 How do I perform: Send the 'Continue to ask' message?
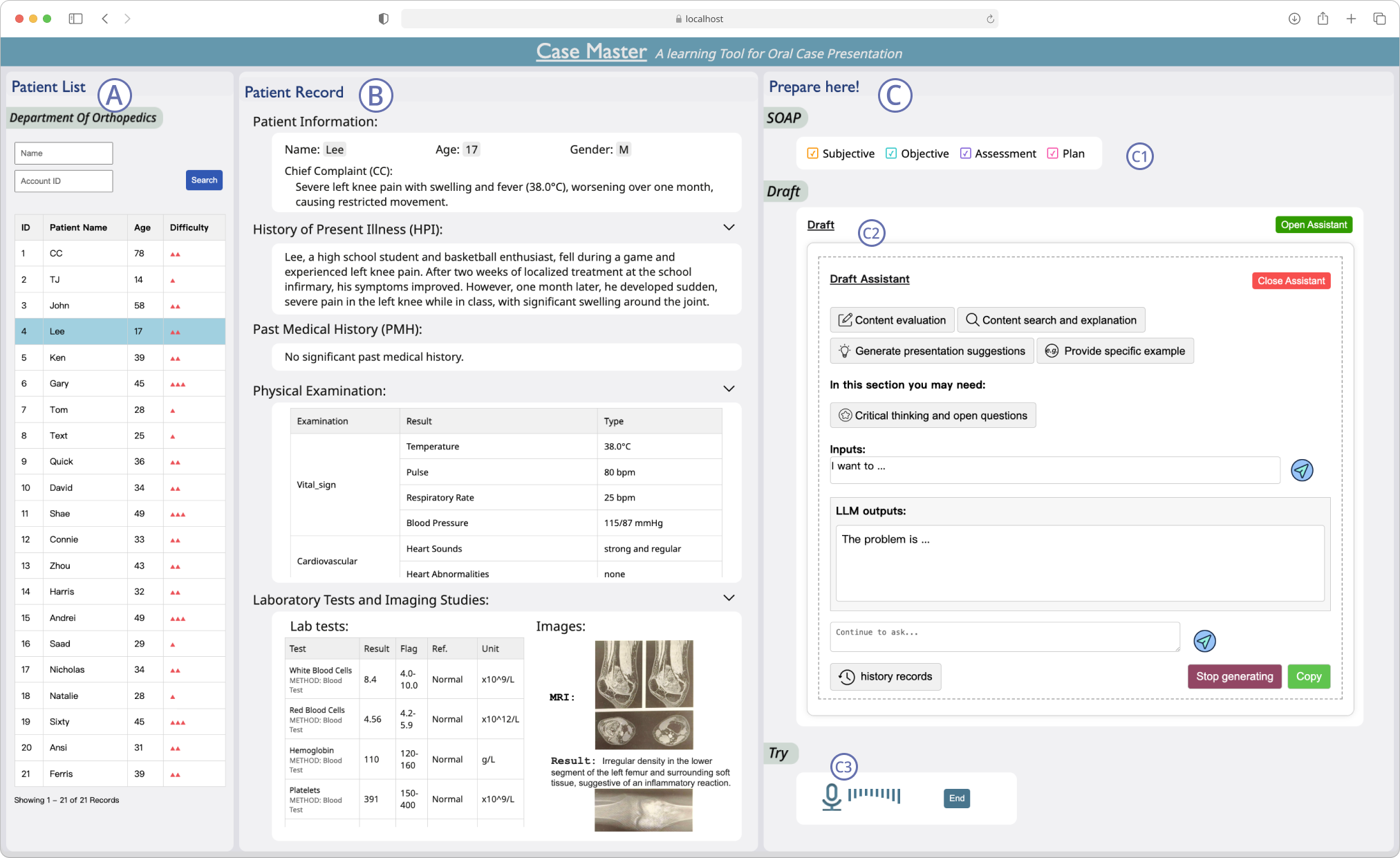(1204, 641)
